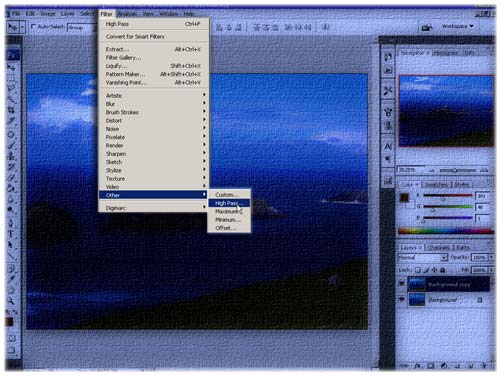
Task: Open the Tool Presets dock icon
Action: click(x=388, y=90)
